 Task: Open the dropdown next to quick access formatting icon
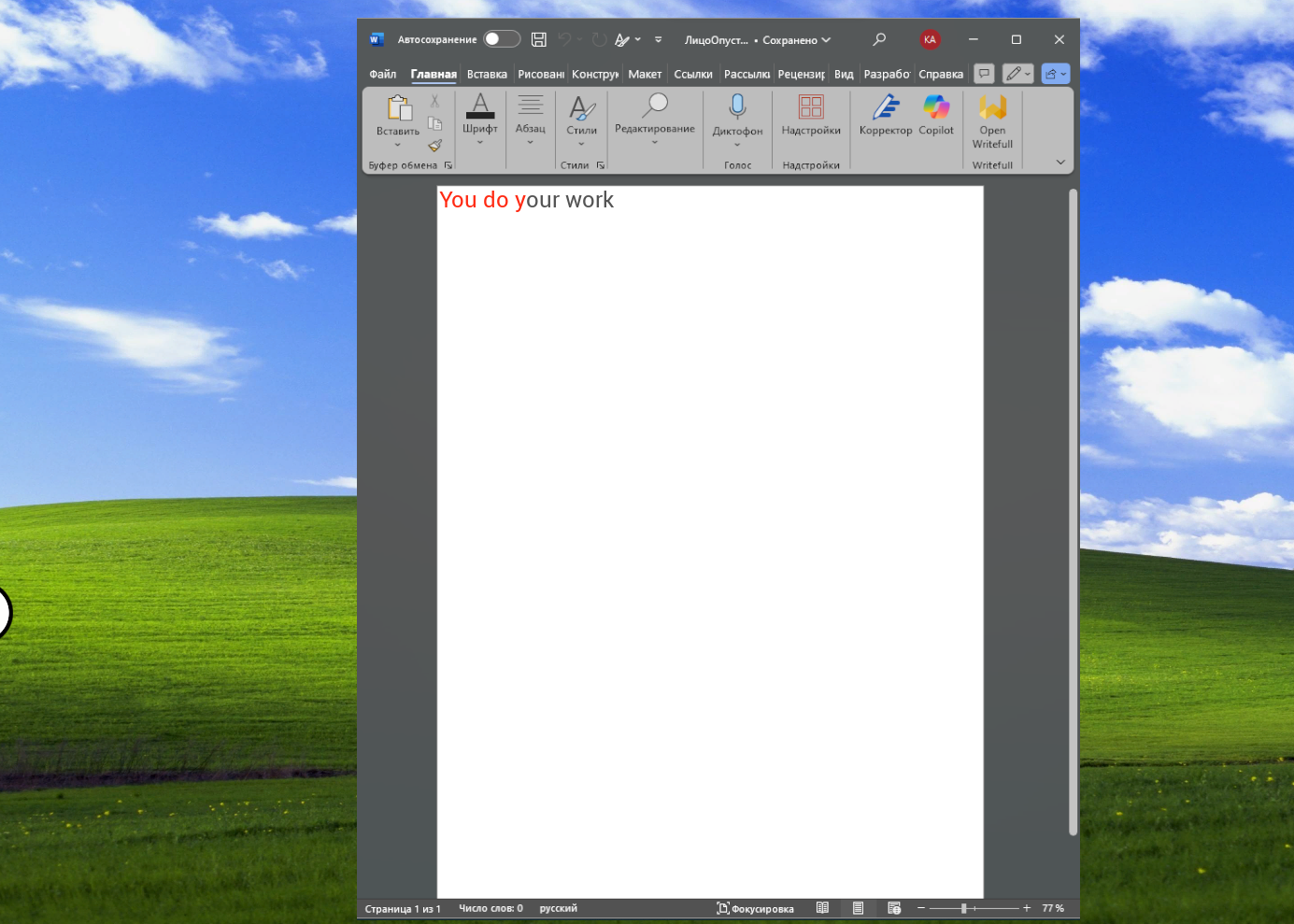click(x=638, y=39)
